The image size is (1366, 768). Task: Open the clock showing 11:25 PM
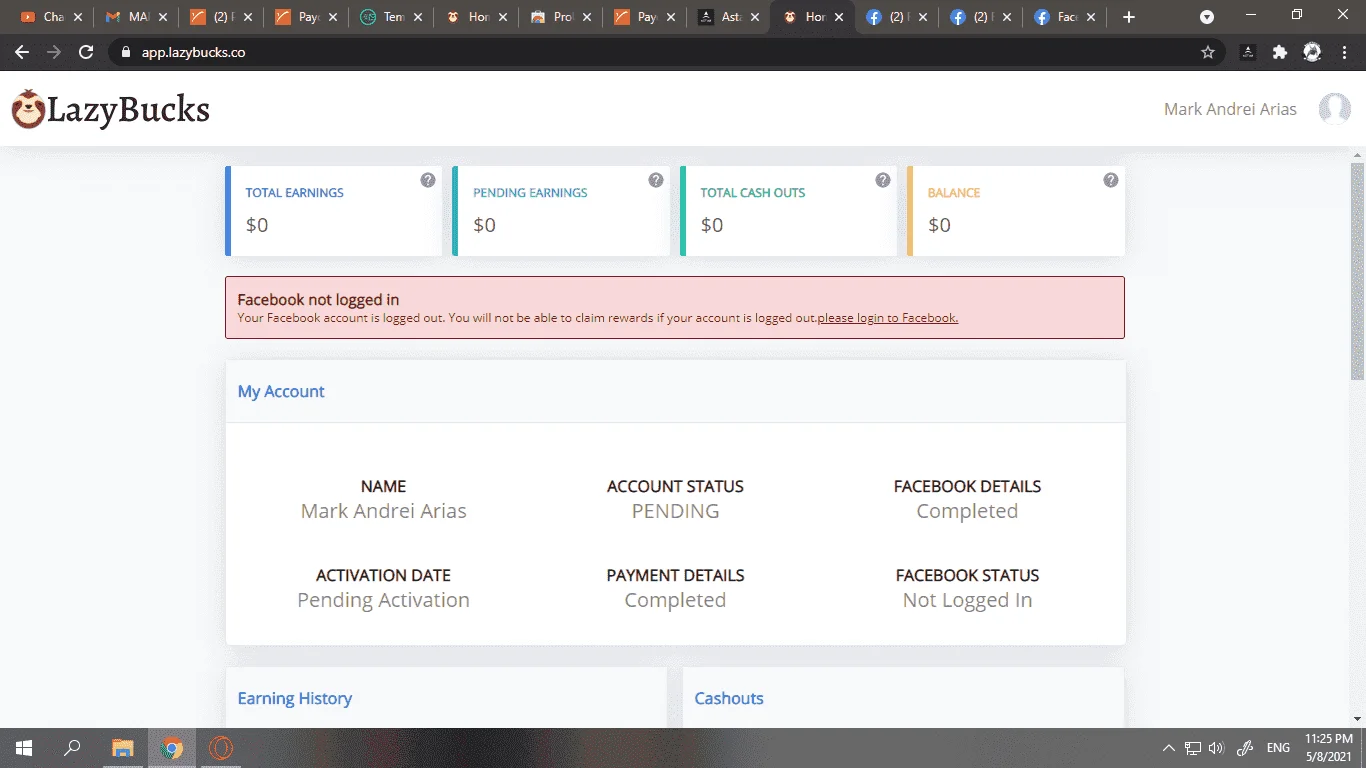(x=1329, y=748)
